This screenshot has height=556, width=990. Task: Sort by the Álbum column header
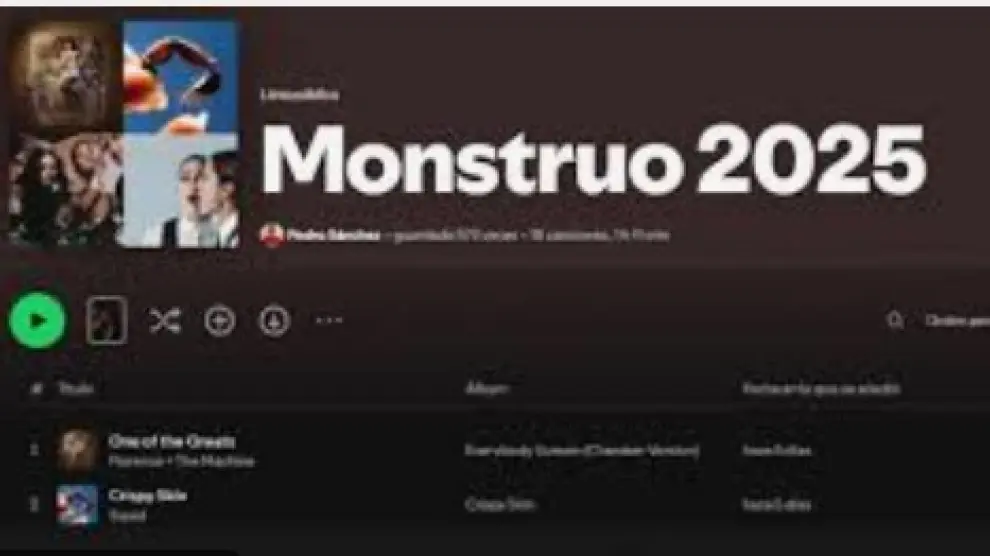click(x=486, y=389)
